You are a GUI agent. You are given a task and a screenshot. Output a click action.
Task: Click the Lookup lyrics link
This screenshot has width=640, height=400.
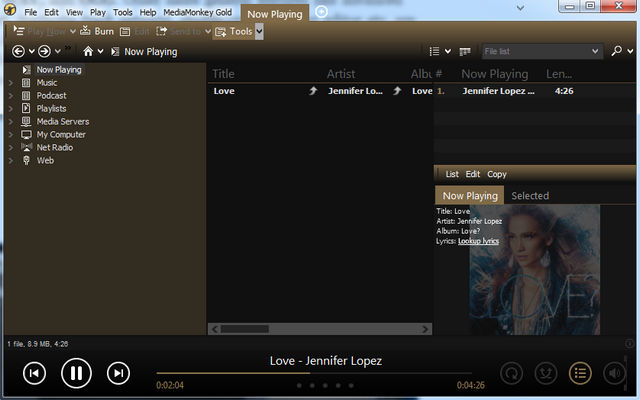pyautogui.click(x=478, y=241)
